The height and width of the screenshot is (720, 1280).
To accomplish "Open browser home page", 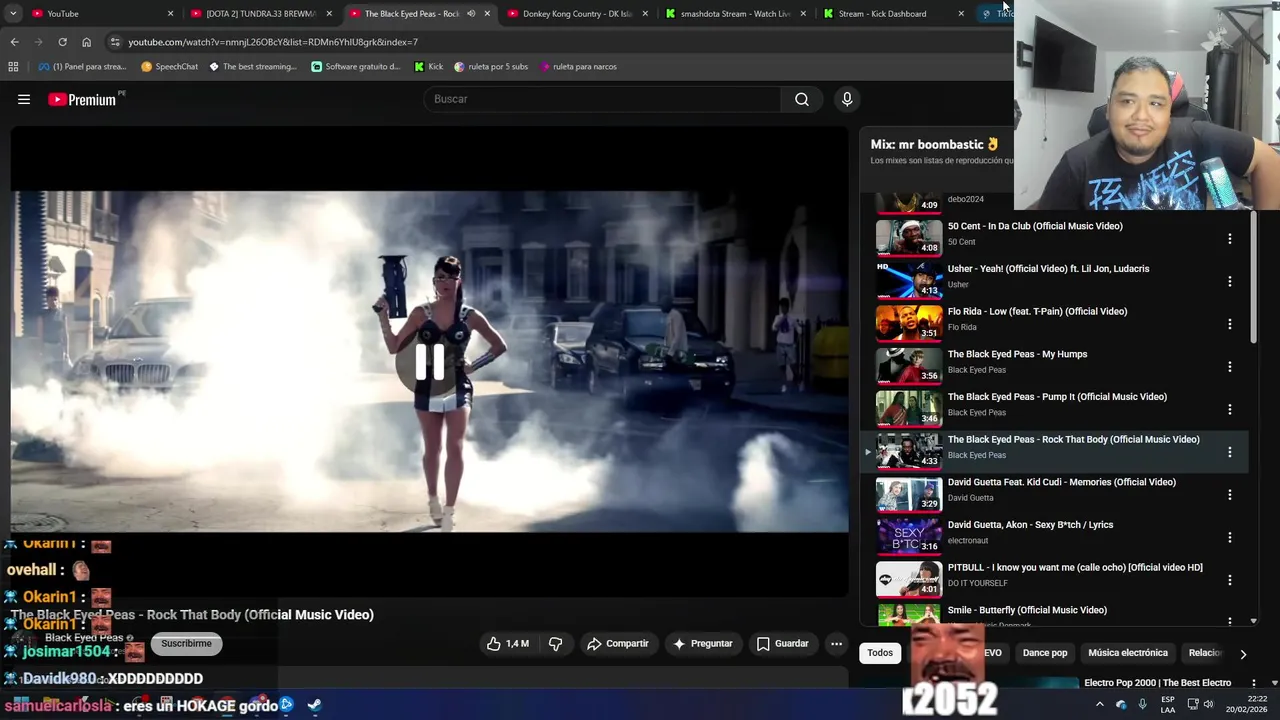I will tap(86, 42).
